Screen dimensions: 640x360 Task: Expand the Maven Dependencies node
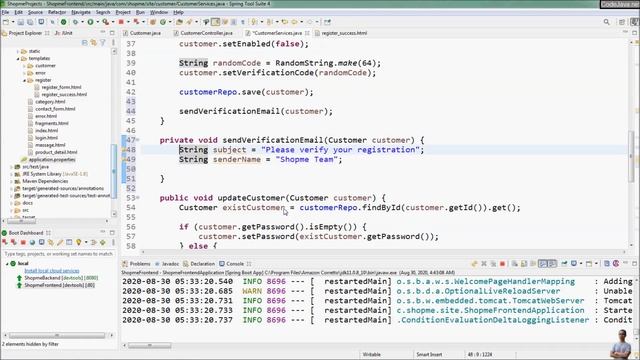coord(11,181)
